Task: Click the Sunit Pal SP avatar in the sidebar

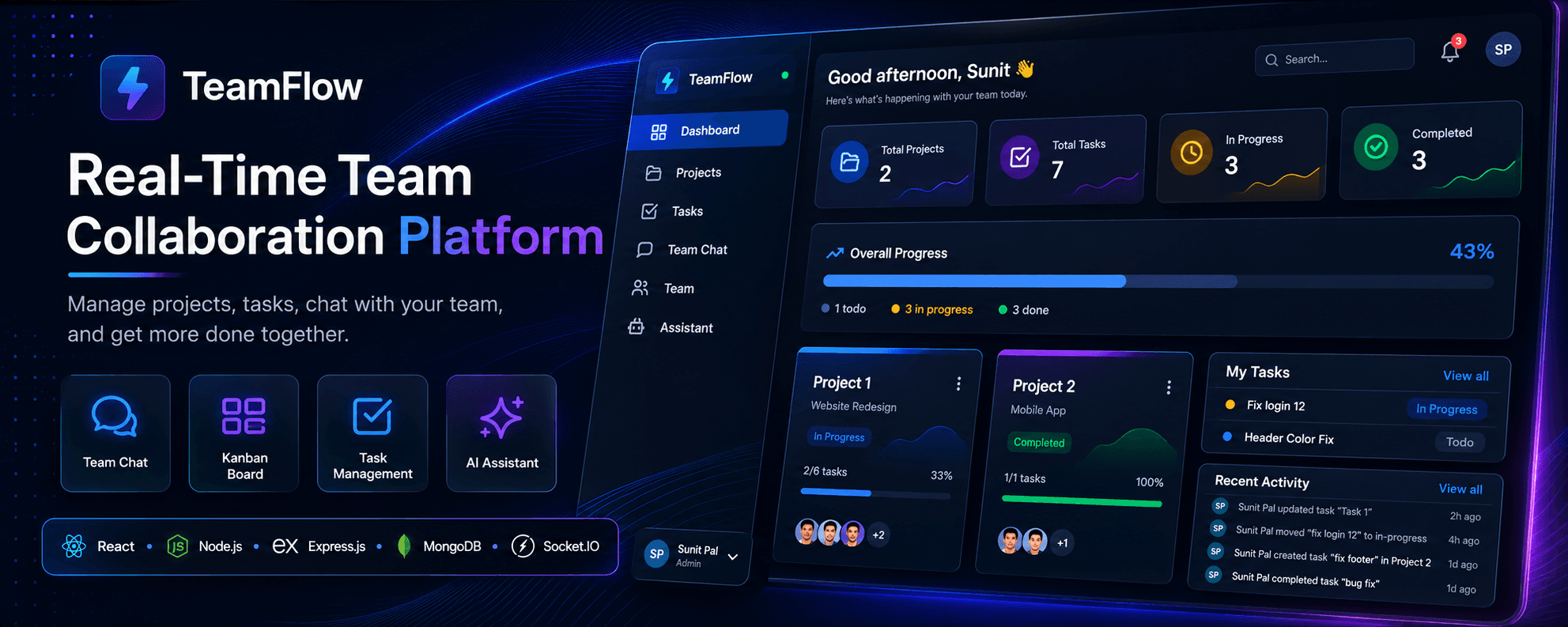Action: click(x=657, y=554)
